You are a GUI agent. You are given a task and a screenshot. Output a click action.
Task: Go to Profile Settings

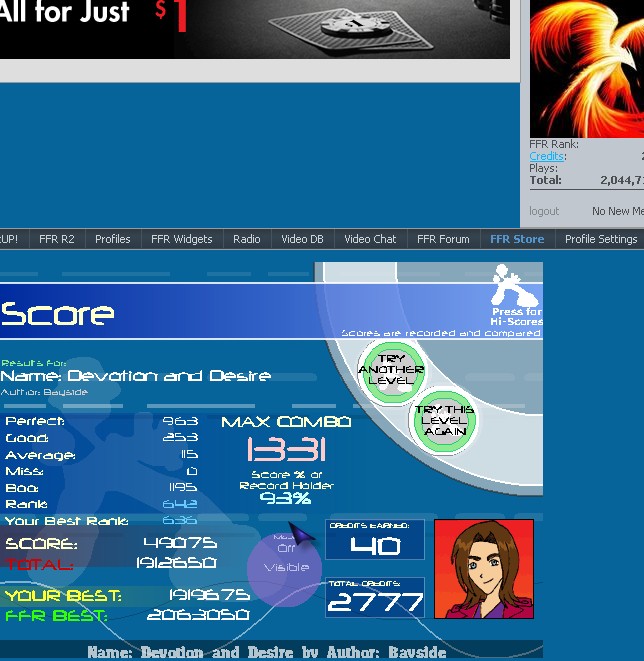point(601,239)
